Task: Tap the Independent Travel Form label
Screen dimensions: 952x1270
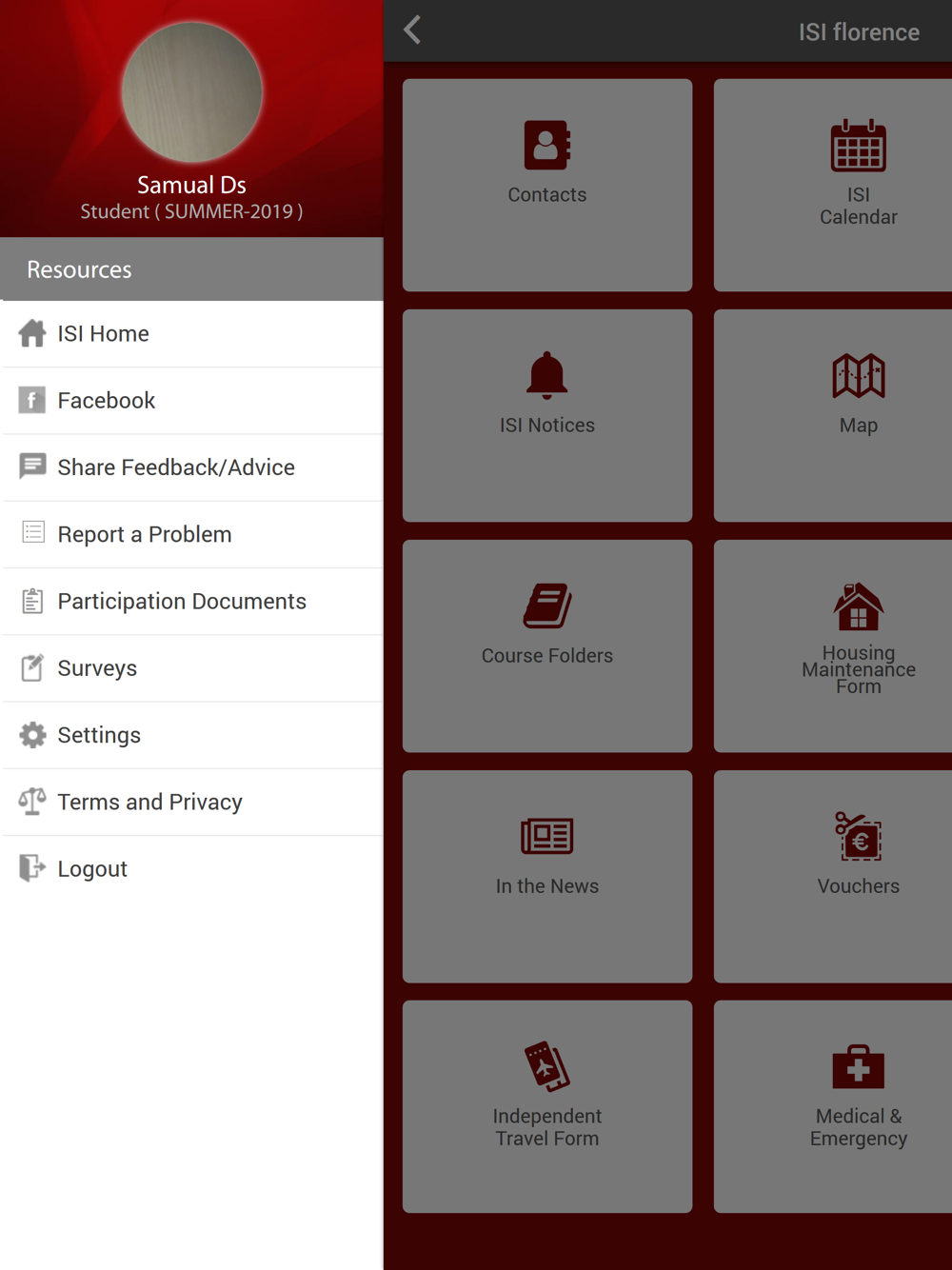Action: [x=547, y=1127]
